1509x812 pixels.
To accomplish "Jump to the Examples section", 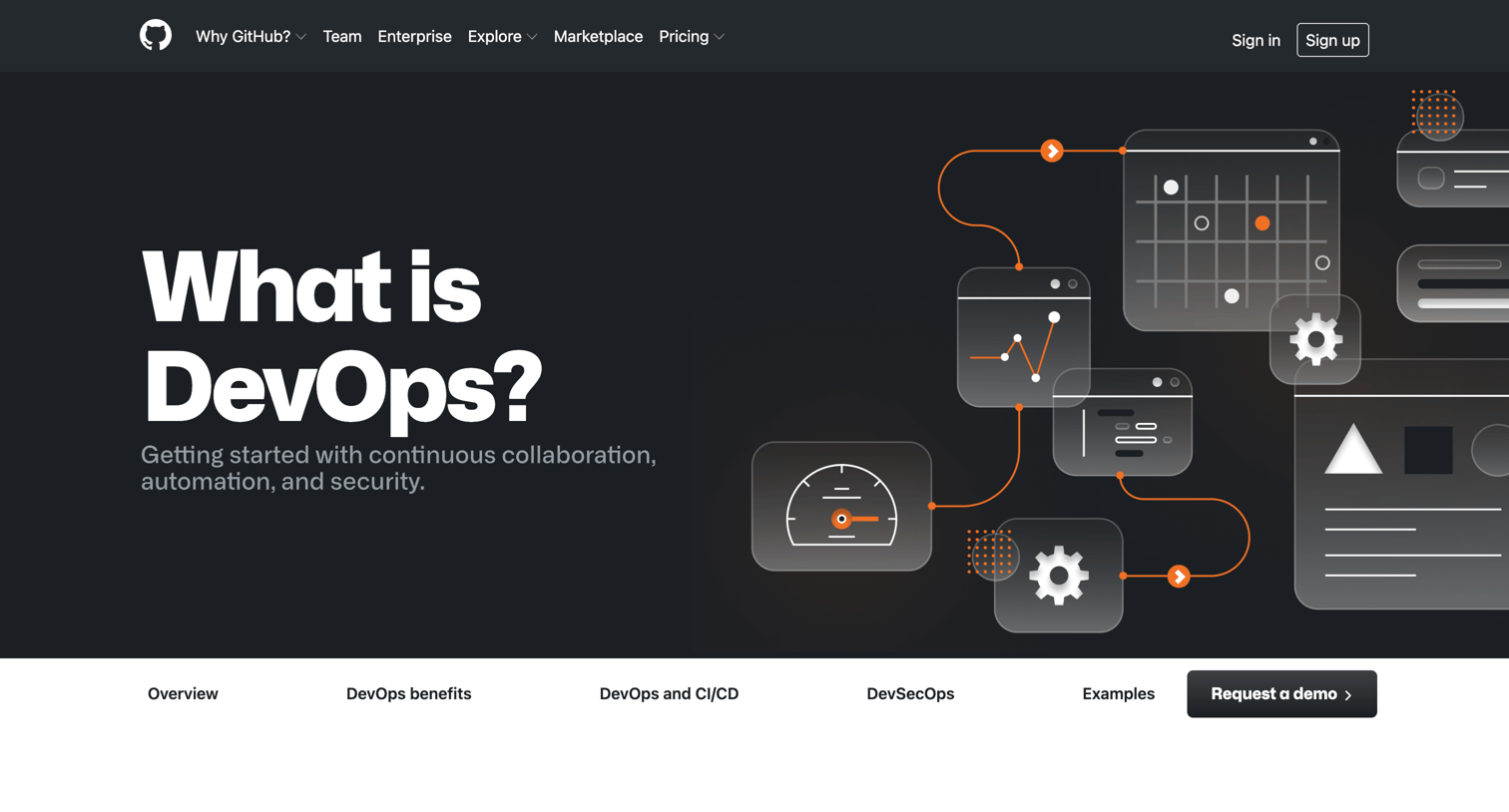I will (1118, 694).
